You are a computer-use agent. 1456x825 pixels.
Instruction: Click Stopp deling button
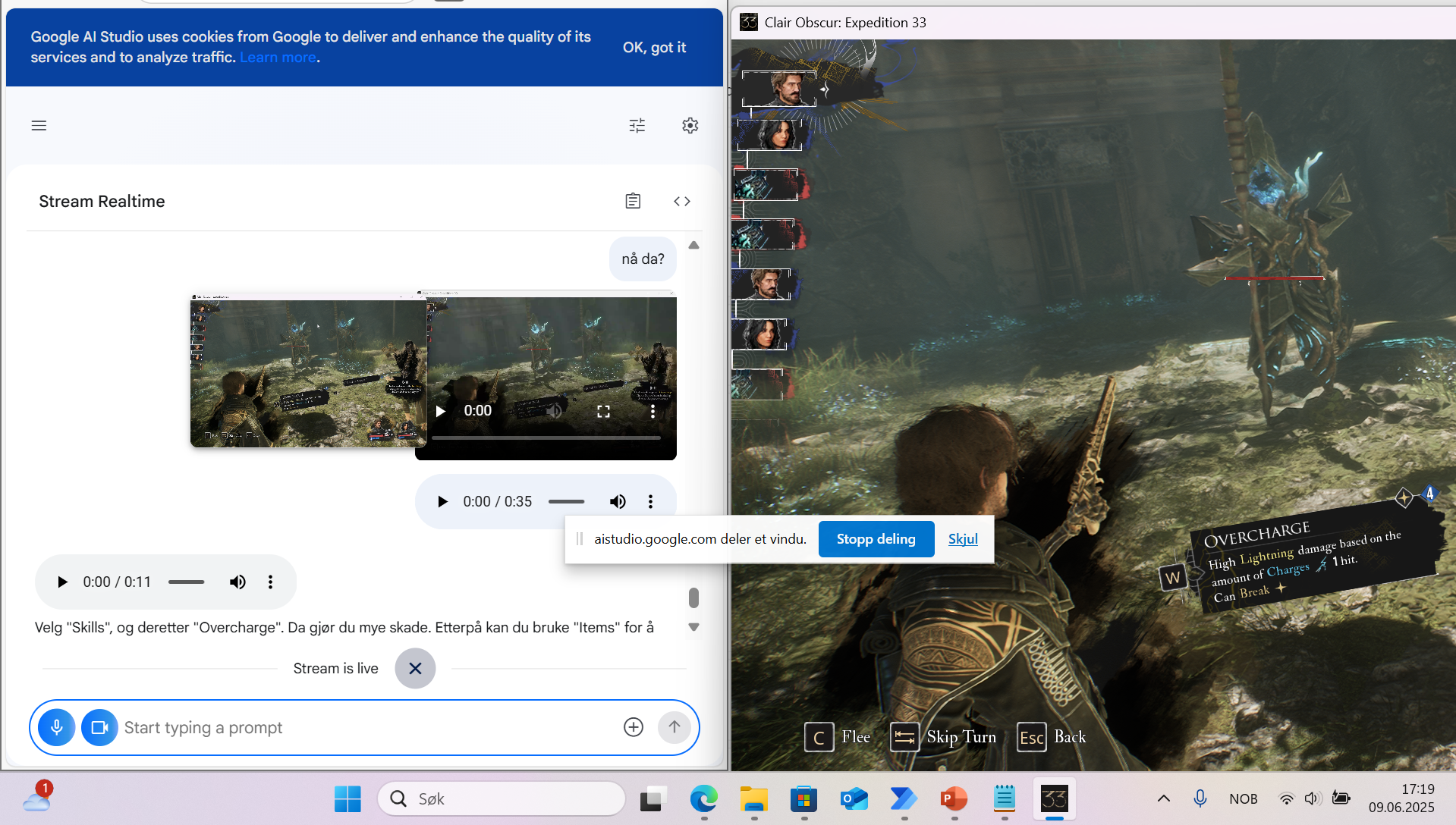[x=876, y=539]
